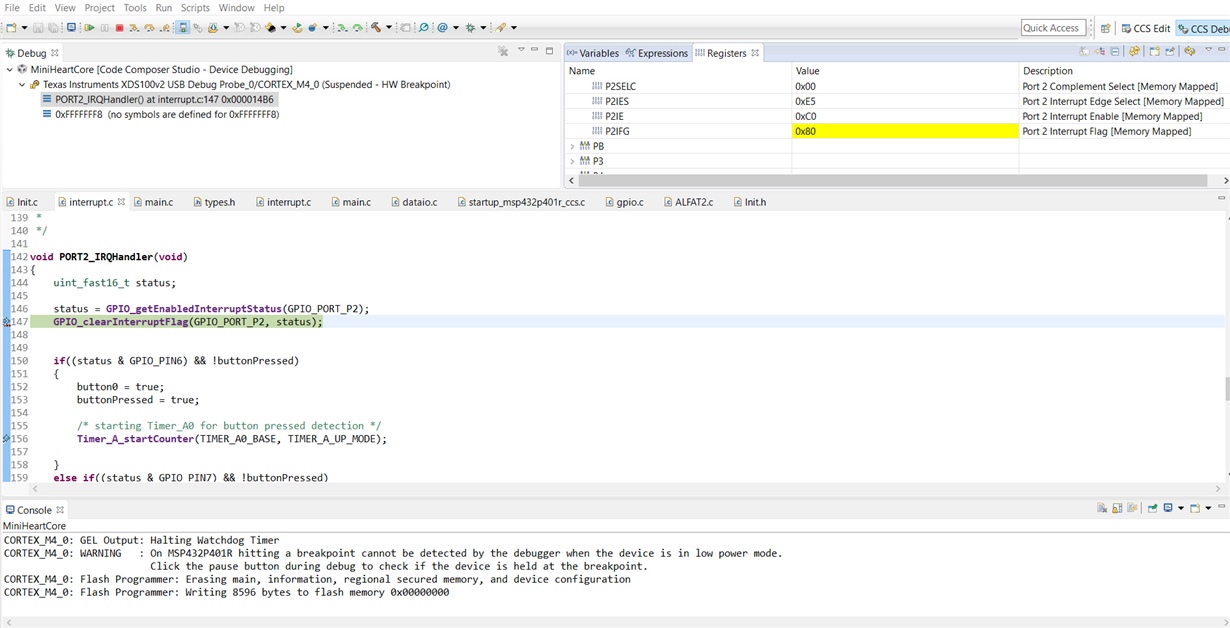Switch to the startup_msp432p401r_ccs.c editor tab
This screenshot has width=1230, height=628.
[x=526, y=202]
